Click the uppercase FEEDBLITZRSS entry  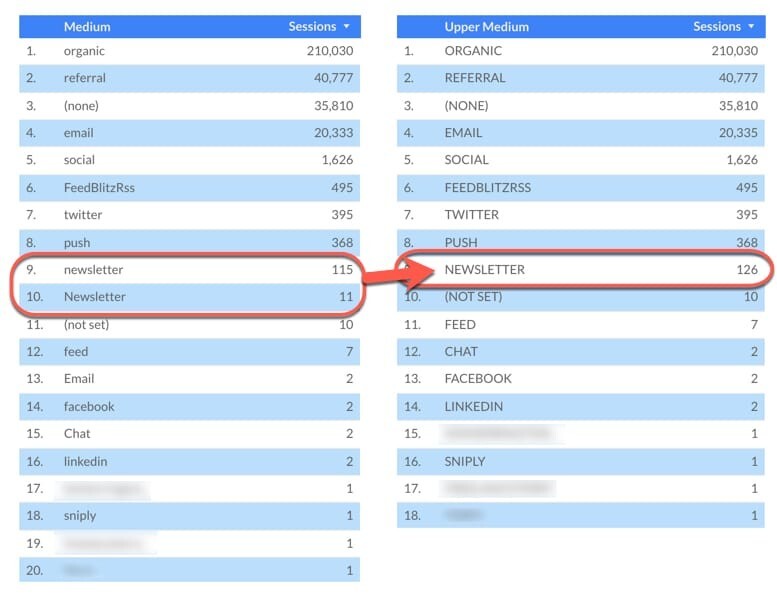(489, 187)
